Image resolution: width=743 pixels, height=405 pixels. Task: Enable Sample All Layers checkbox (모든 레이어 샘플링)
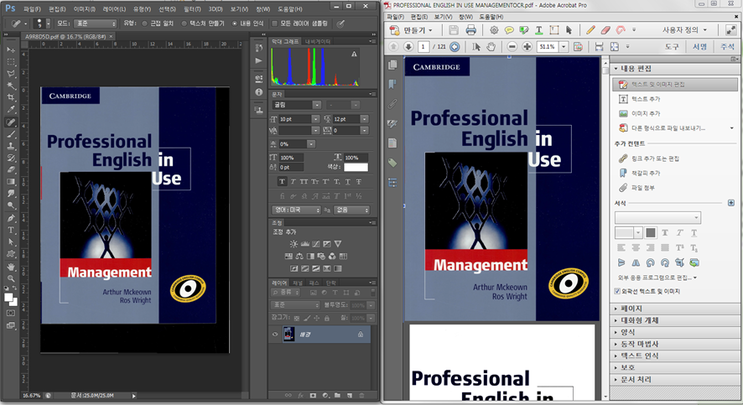click(x=274, y=23)
